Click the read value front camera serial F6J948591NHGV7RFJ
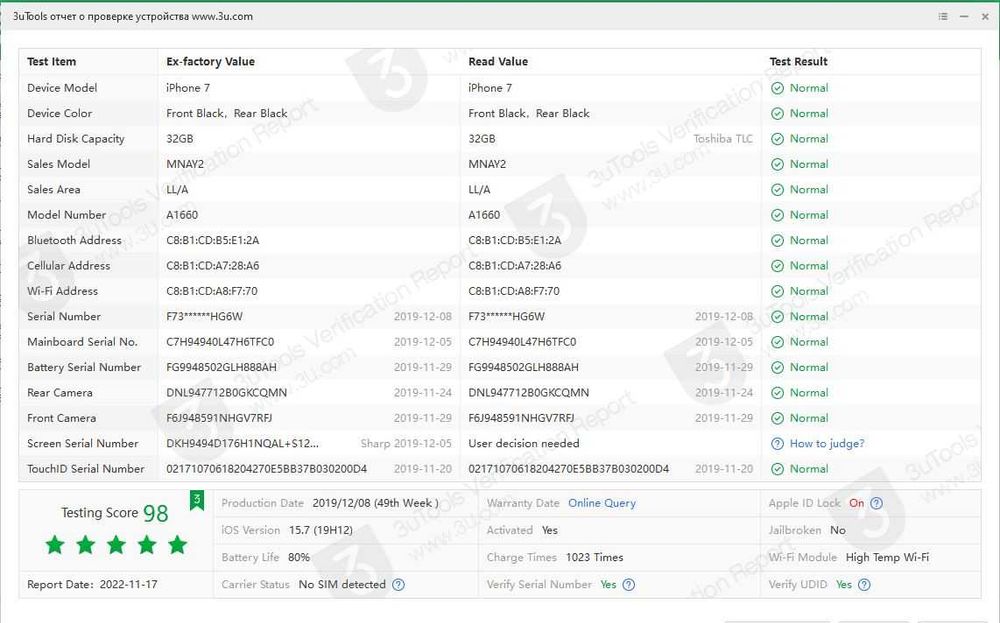Image resolution: width=1000 pixels, height=623 pixels. (521, 418)
